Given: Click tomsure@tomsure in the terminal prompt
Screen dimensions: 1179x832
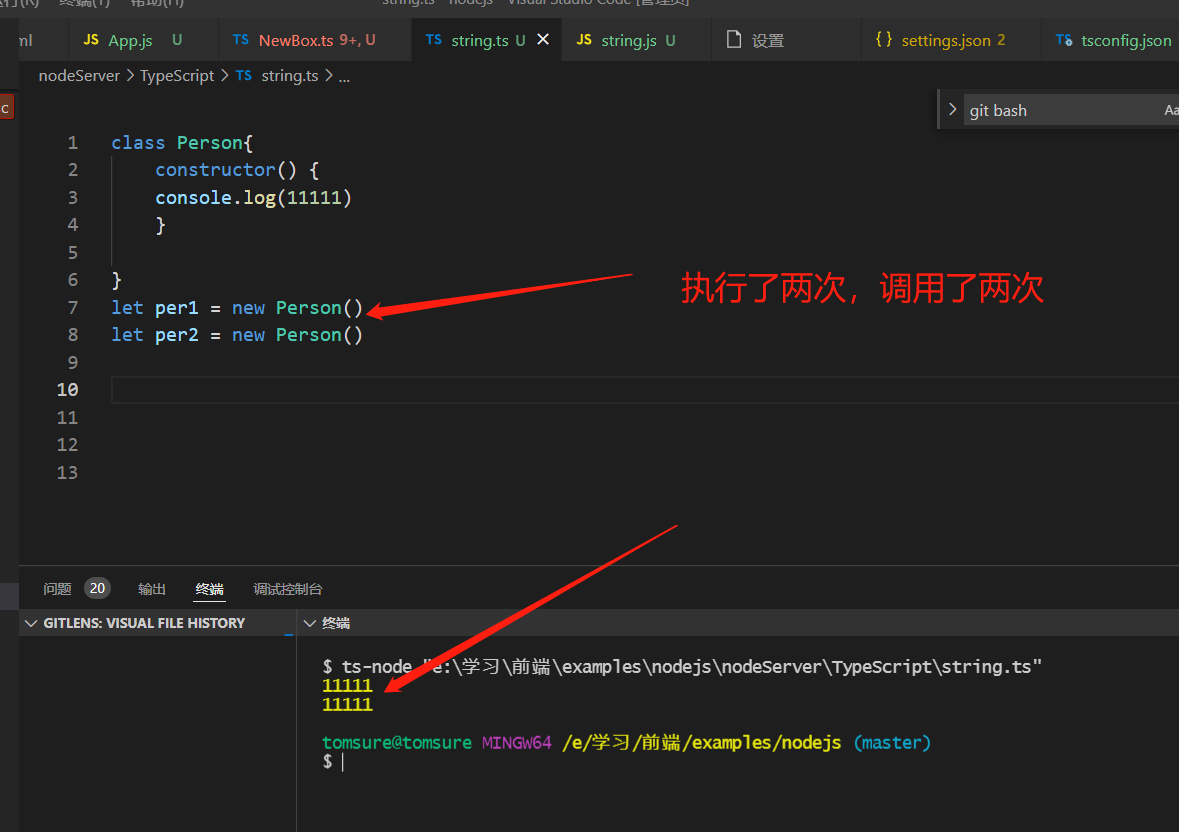Looking at the screenshot, I should point(396,743).
